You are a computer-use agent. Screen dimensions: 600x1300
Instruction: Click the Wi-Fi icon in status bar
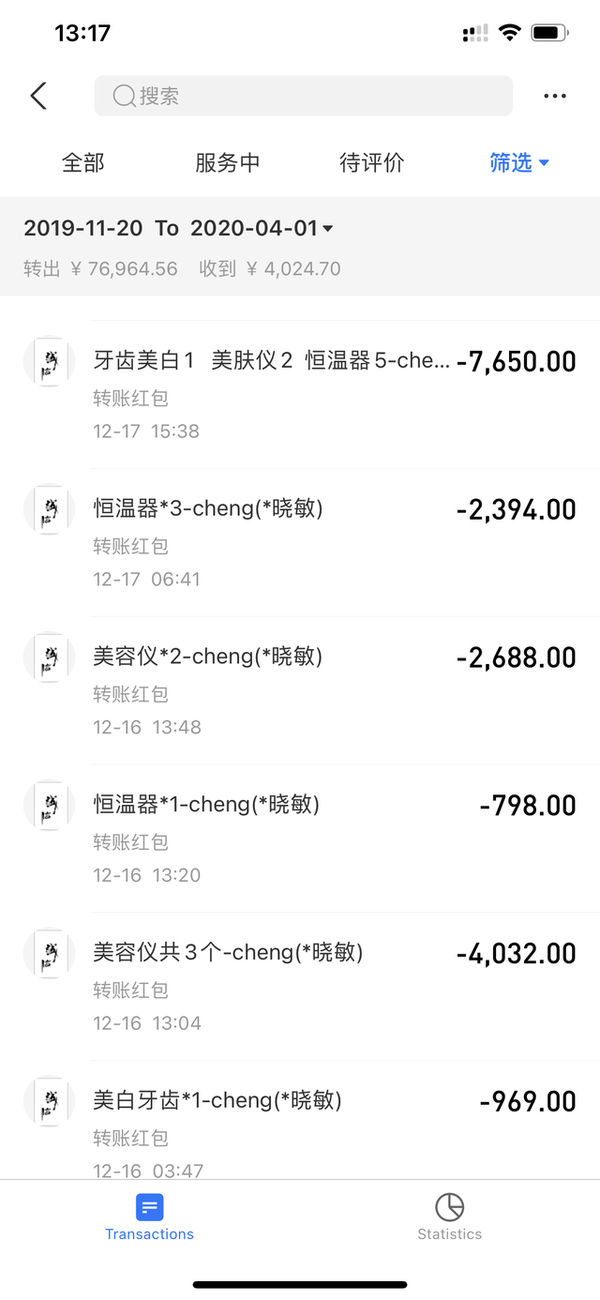(510, 32)
